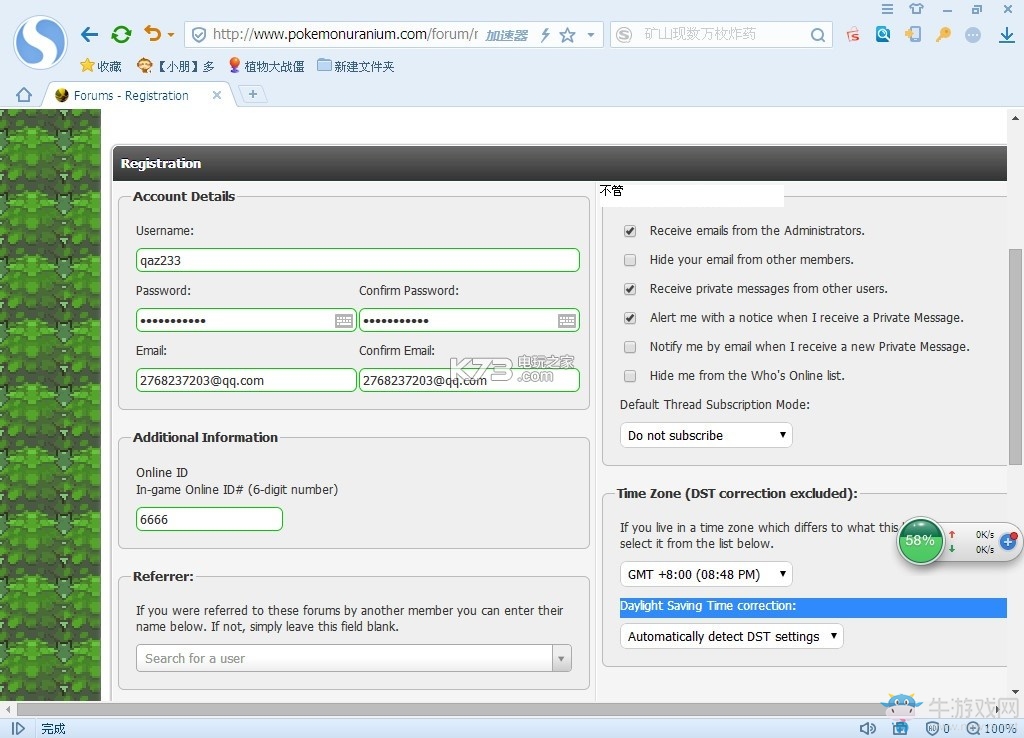Click the site security shield in address bar
This screenshot has width=1024, height=738.
point(199,35)
